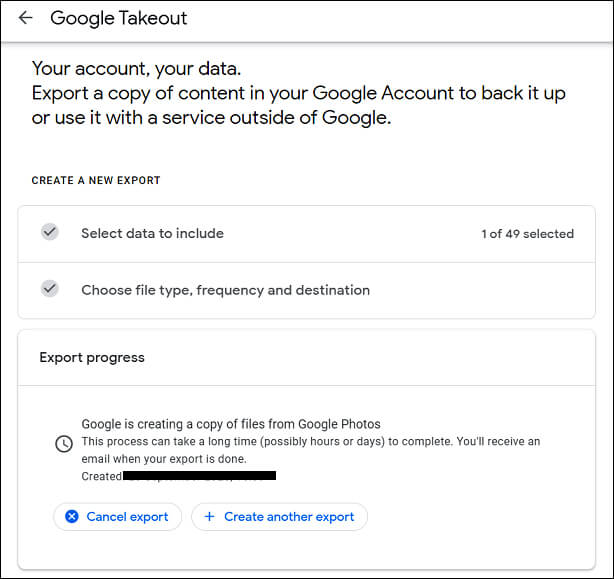Expand the Select data to include step
This screenshot has width=614, height=579.
click(x=152, y=233)
